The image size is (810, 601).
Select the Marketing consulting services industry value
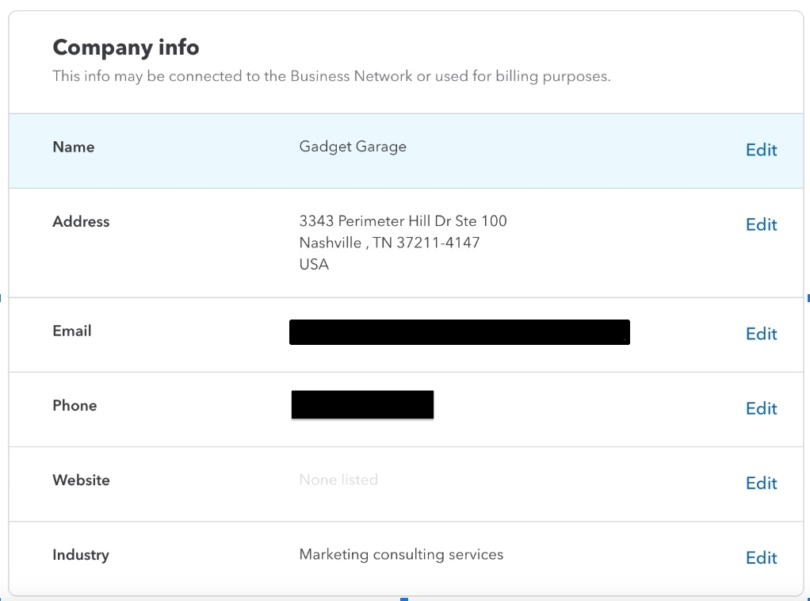coord(401,554)
